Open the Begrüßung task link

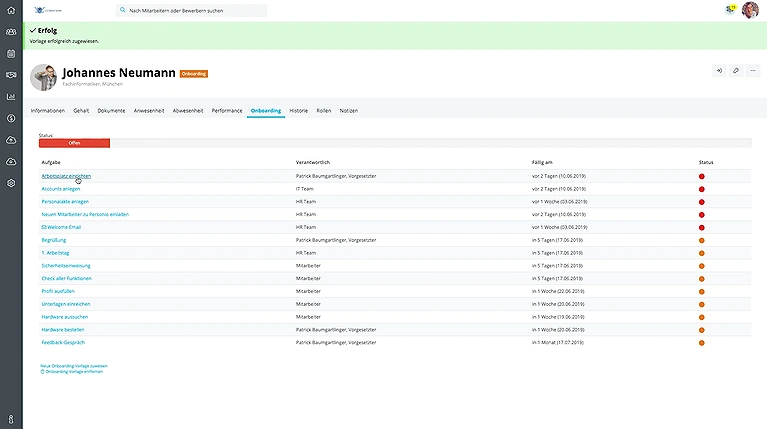[x=54, y=240]
